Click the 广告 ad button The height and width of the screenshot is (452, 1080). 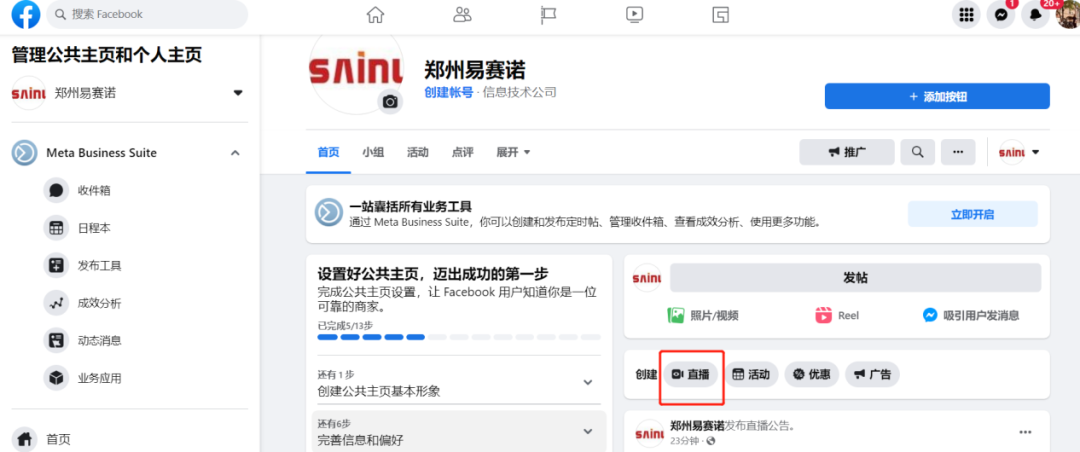tap(873, 375)
